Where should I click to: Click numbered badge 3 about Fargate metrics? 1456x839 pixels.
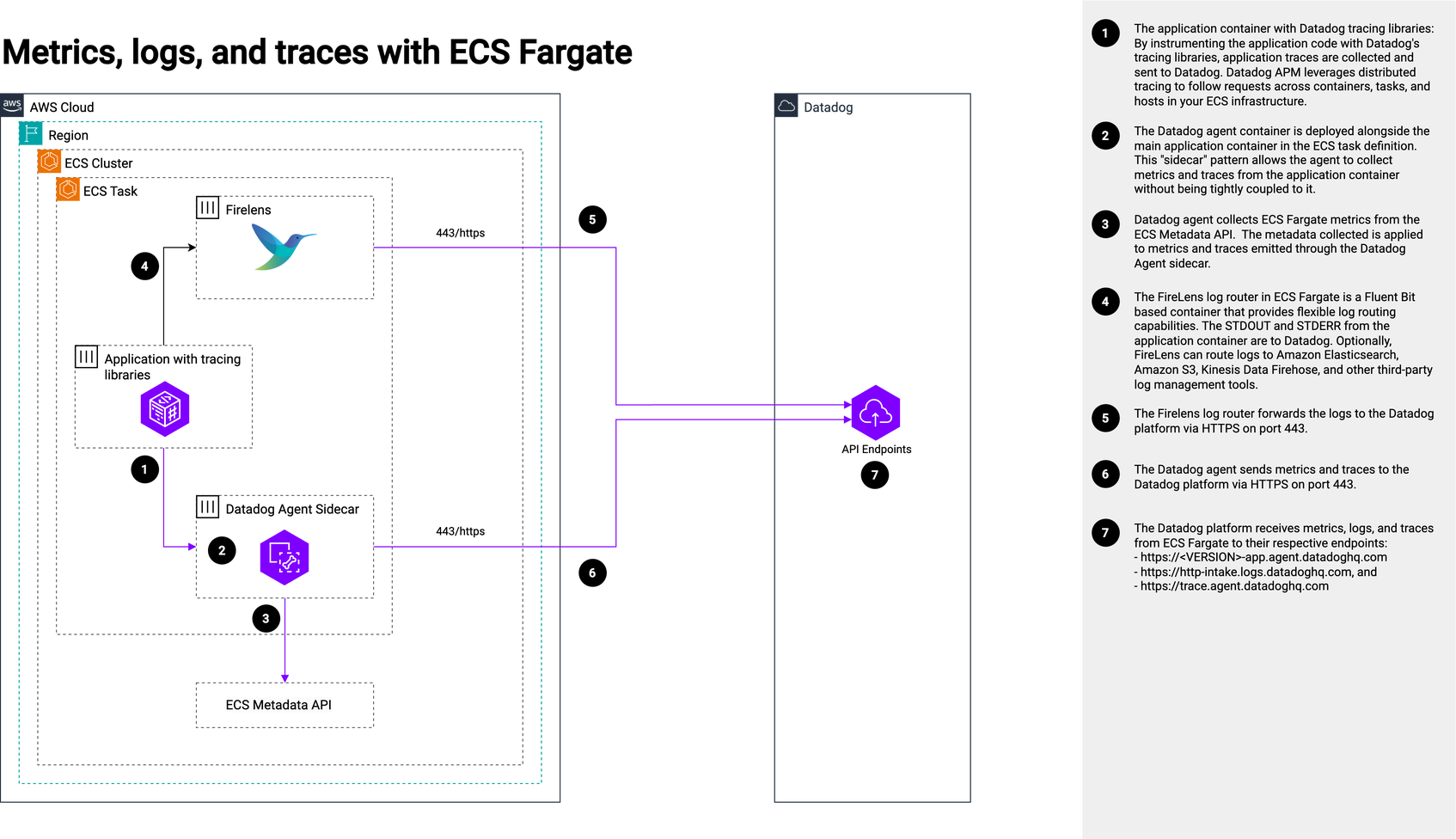(1105, 225)
